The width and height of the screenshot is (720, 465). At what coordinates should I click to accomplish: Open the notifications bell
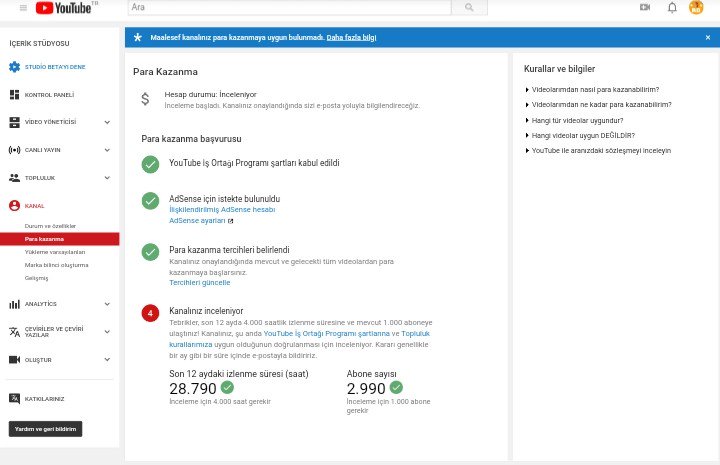point(672,7)
